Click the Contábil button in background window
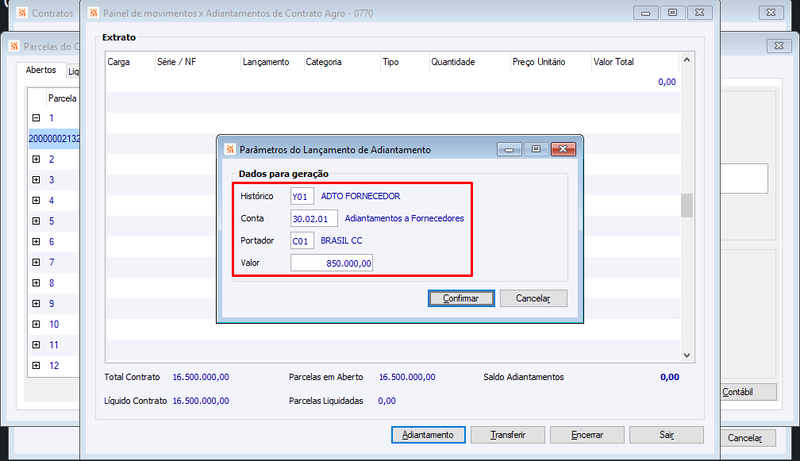 pos(747,392)
